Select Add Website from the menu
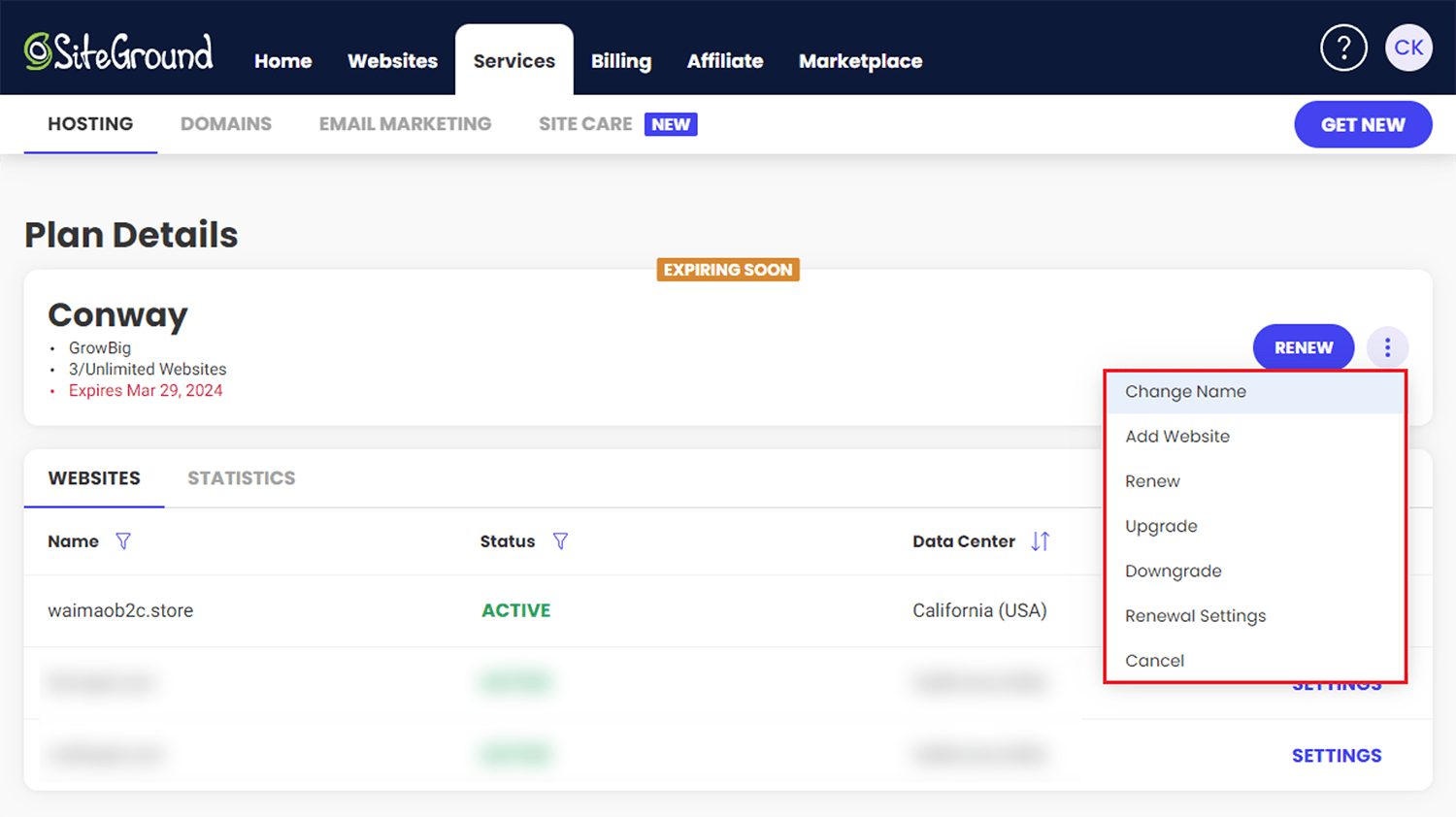The height and width of the screenshot is (817, 1456). 1177,436
